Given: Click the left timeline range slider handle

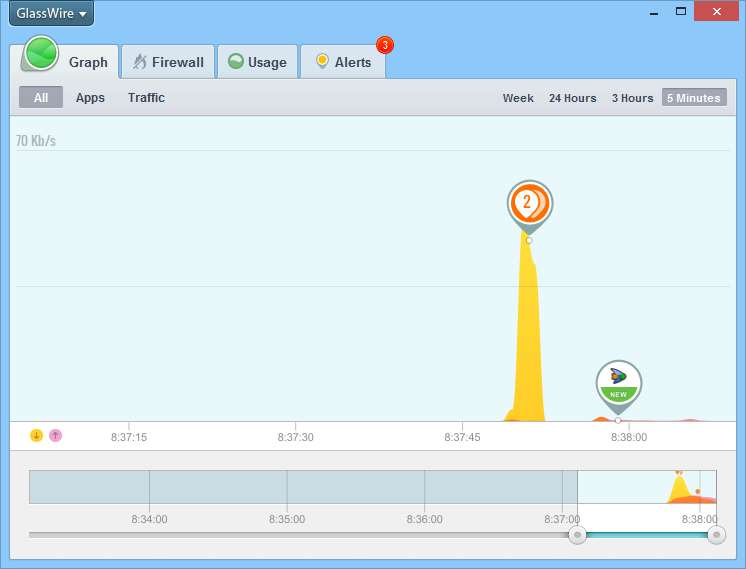Looking at the screenshot, I should 578,535.
